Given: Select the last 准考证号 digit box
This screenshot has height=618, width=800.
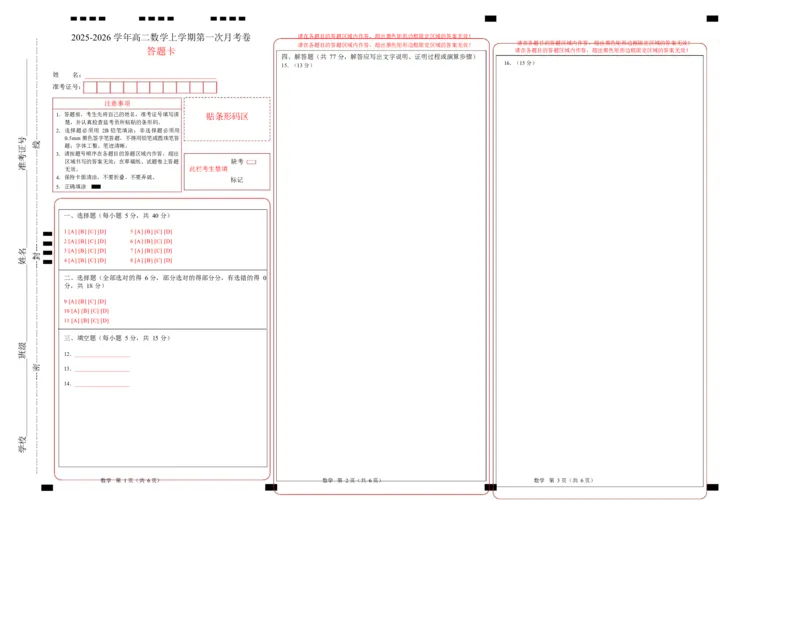Looking at the screenshot, I should [210, 88].
